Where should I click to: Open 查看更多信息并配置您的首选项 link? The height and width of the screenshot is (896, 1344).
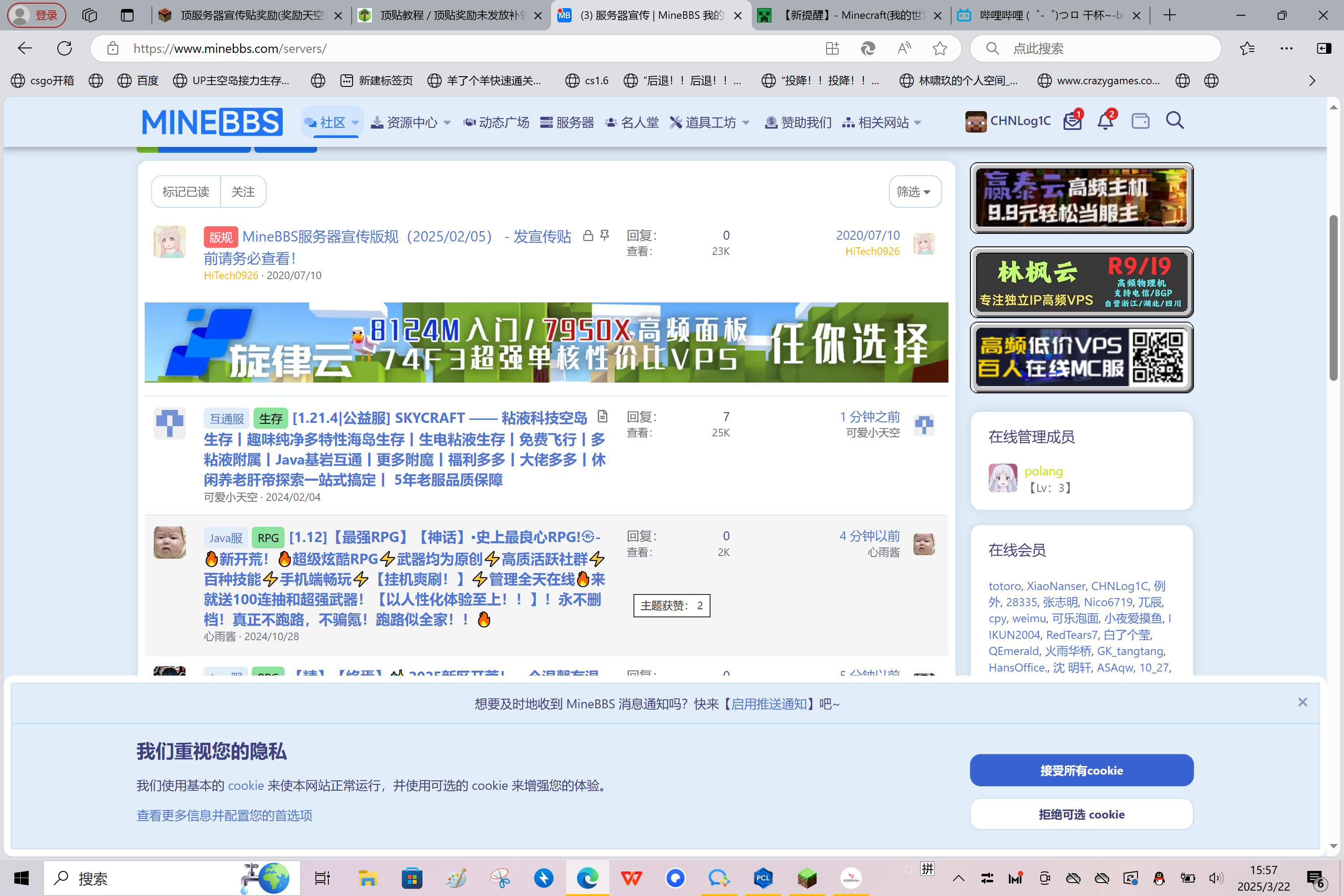click(224, 815)
